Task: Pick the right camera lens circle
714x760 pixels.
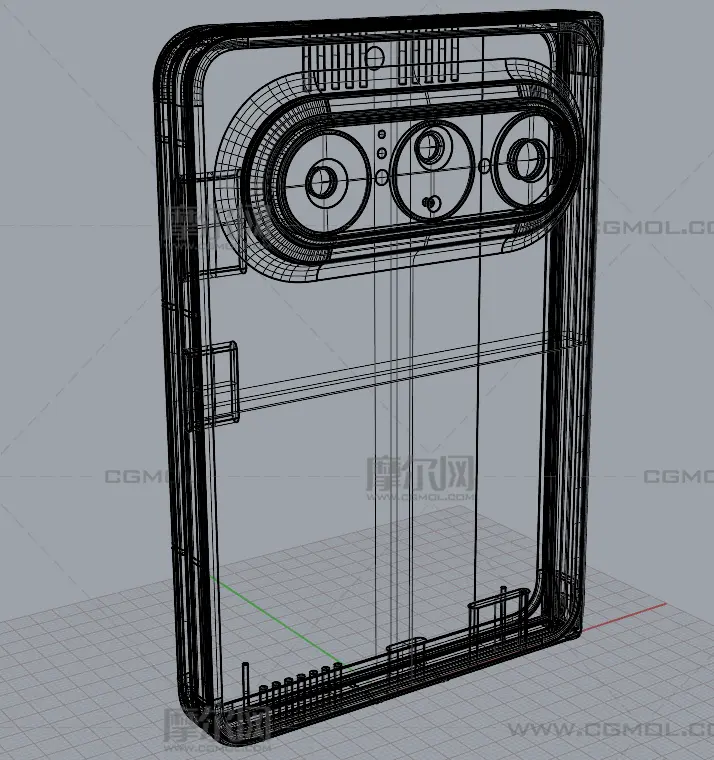Action: pyautogui.click(x=526, y=157)
